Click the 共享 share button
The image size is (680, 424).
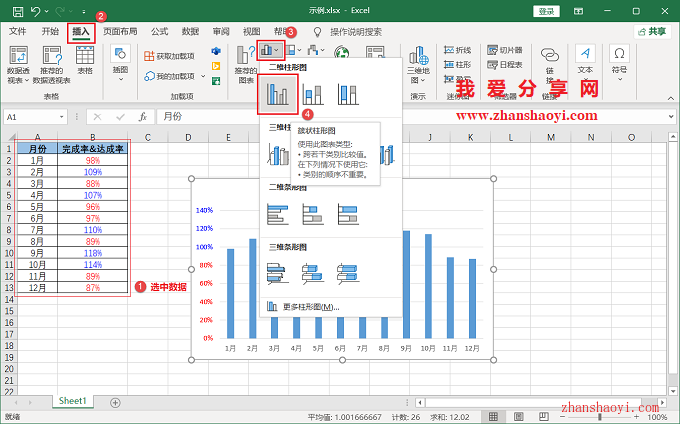652,32
